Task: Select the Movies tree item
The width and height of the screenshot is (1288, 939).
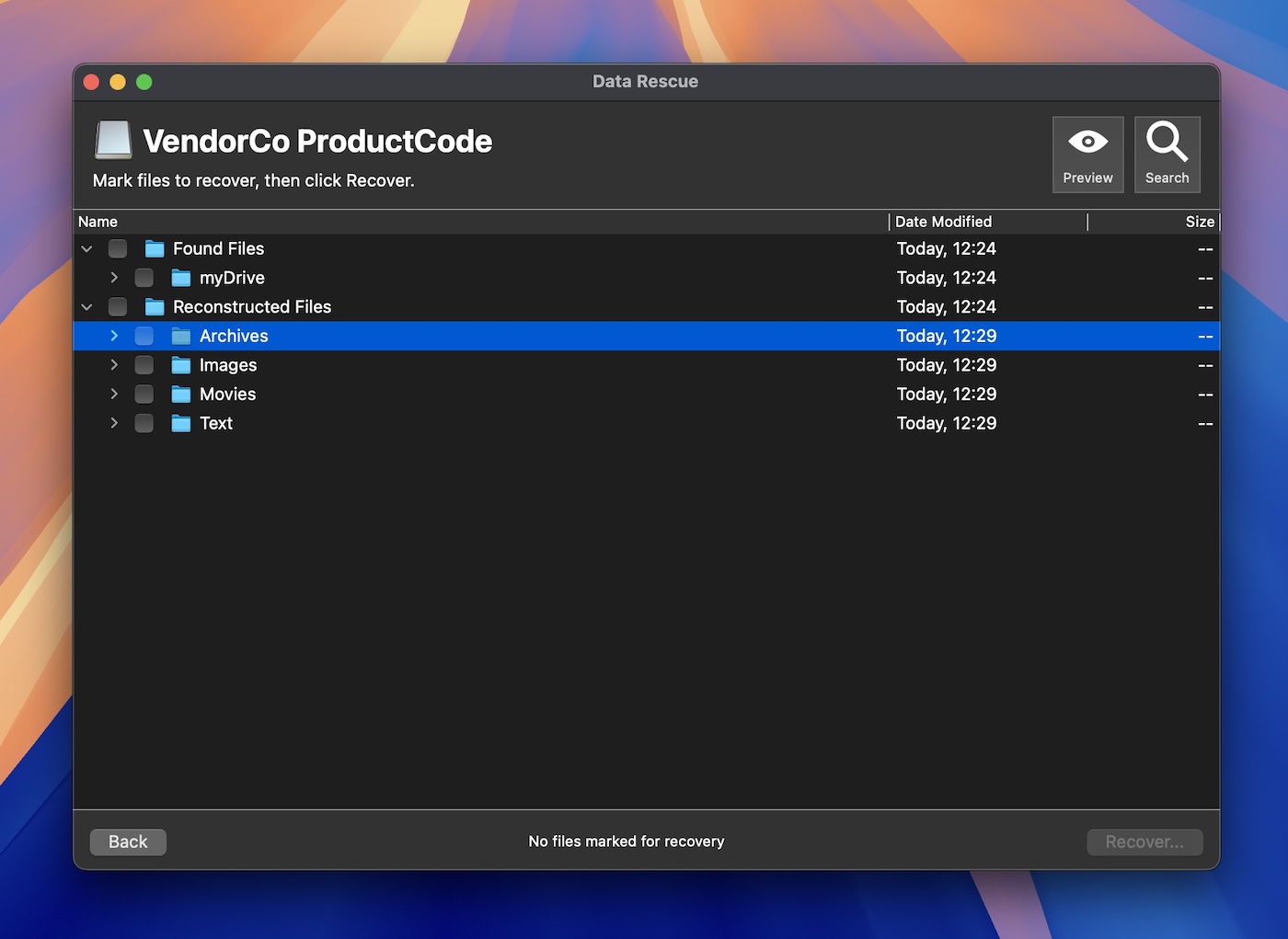Action: (x=227, y=394)
